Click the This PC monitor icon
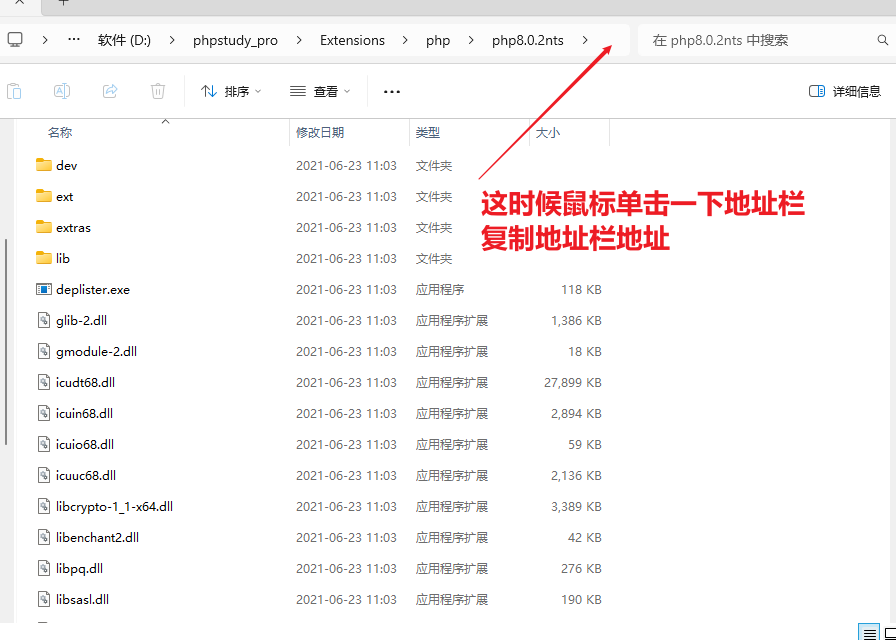The image size is (896, 640). [15, 40]
